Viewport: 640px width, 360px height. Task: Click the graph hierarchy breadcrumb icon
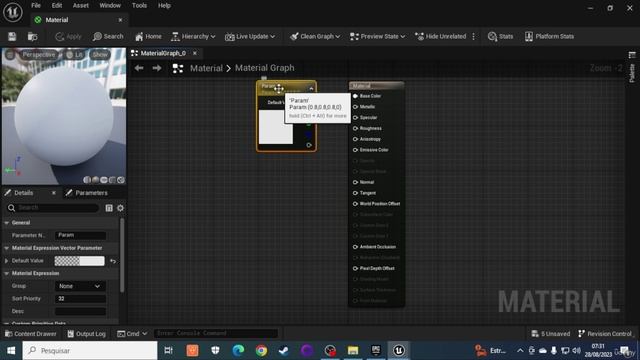[178, 68]
